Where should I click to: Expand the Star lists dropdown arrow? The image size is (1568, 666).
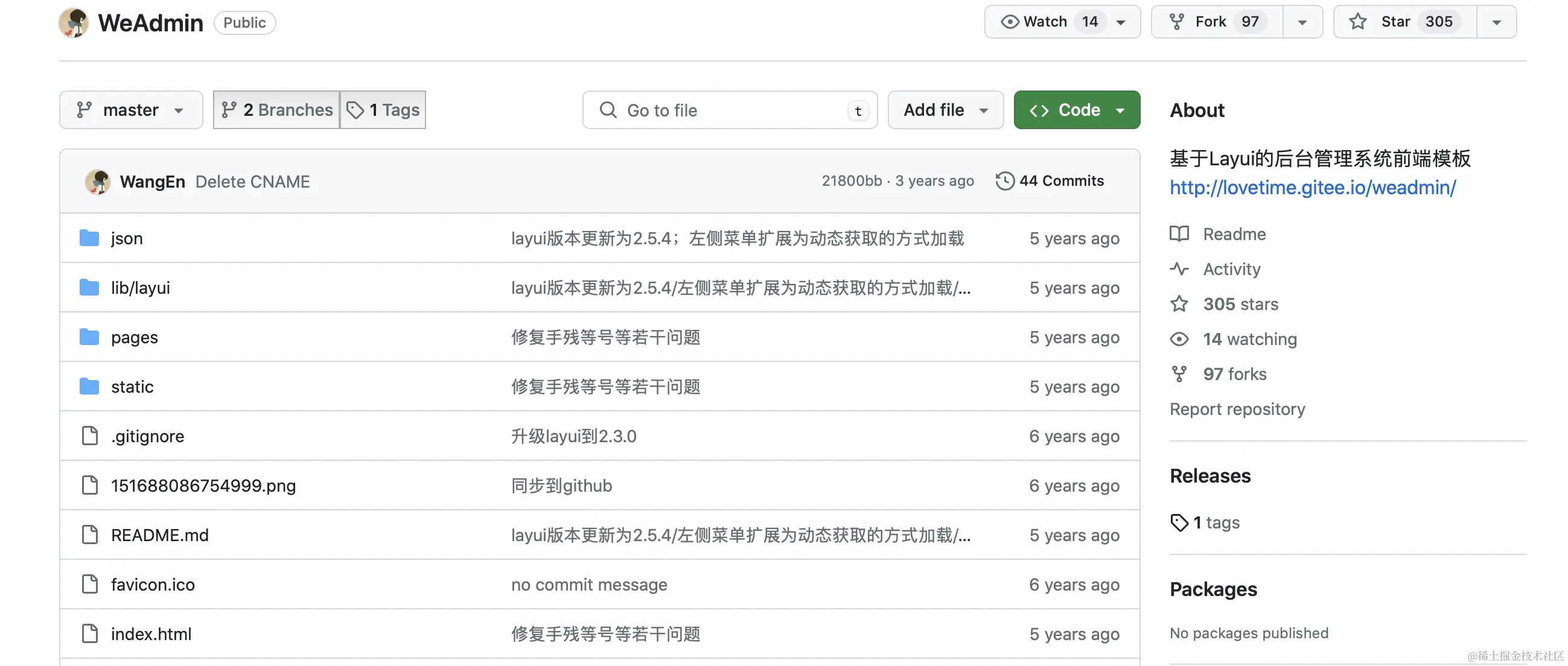click(1496, 22)
